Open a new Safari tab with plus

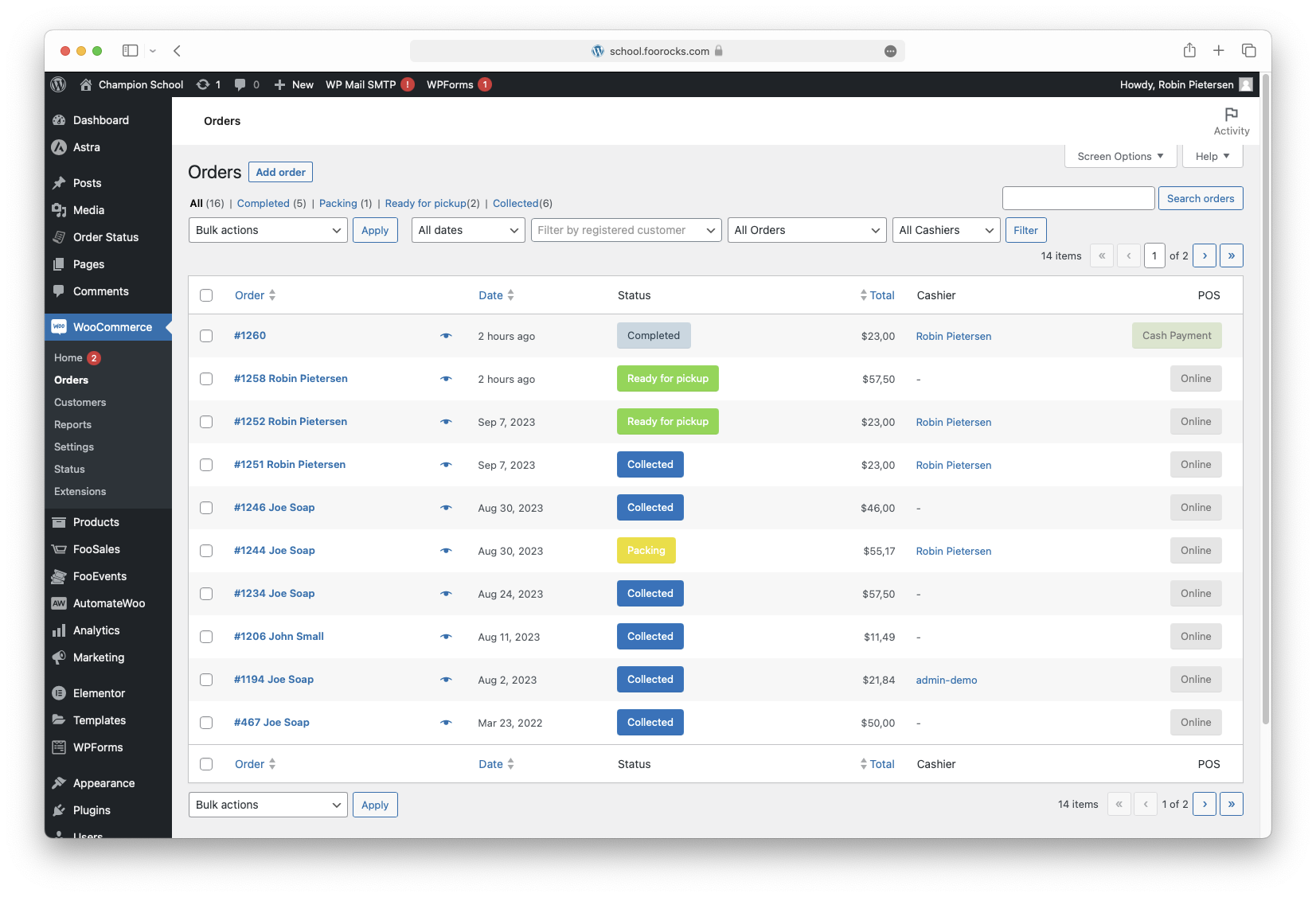[1218, 50]
